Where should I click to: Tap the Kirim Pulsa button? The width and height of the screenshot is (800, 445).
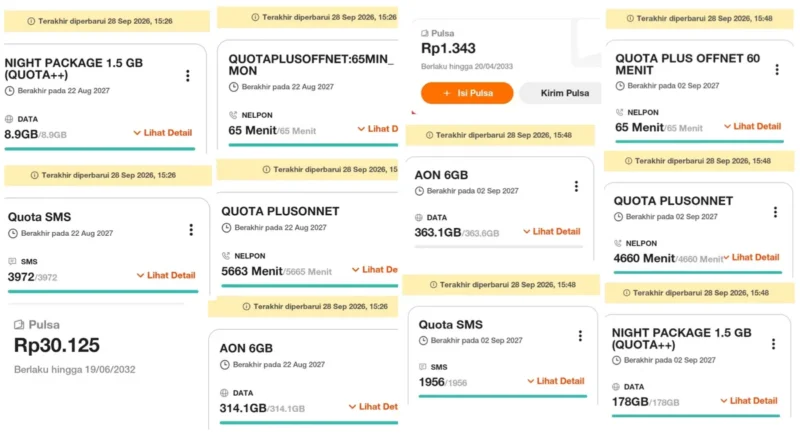pyautogui.click(x=561, y=93)
